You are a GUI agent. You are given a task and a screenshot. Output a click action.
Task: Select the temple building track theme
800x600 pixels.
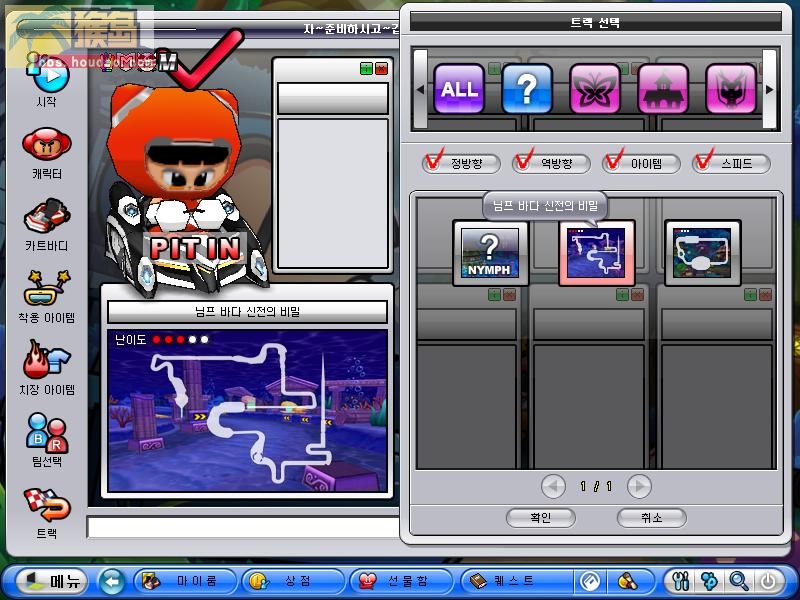tap(663, 89)
